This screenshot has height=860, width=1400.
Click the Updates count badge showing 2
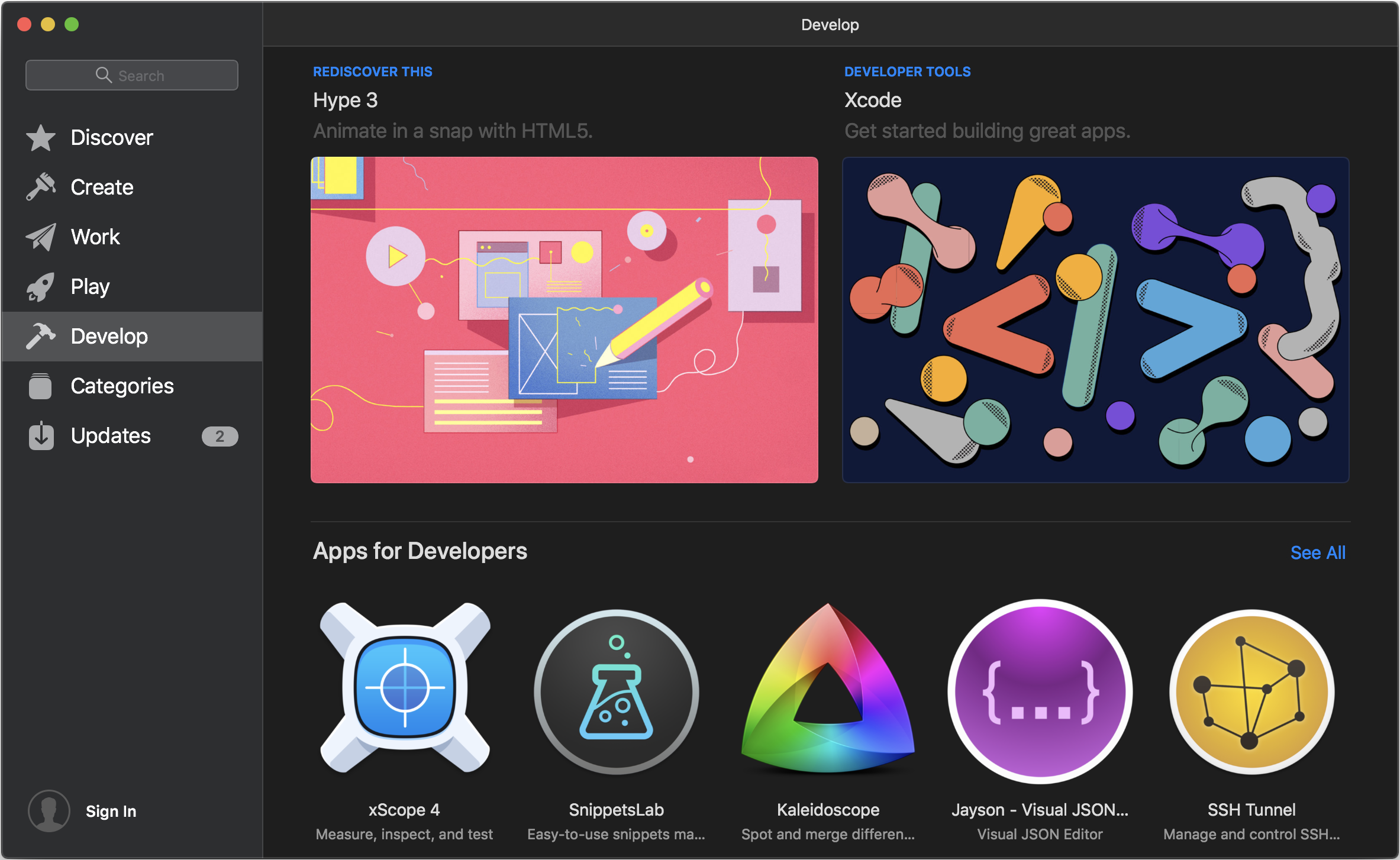(220, 437)
